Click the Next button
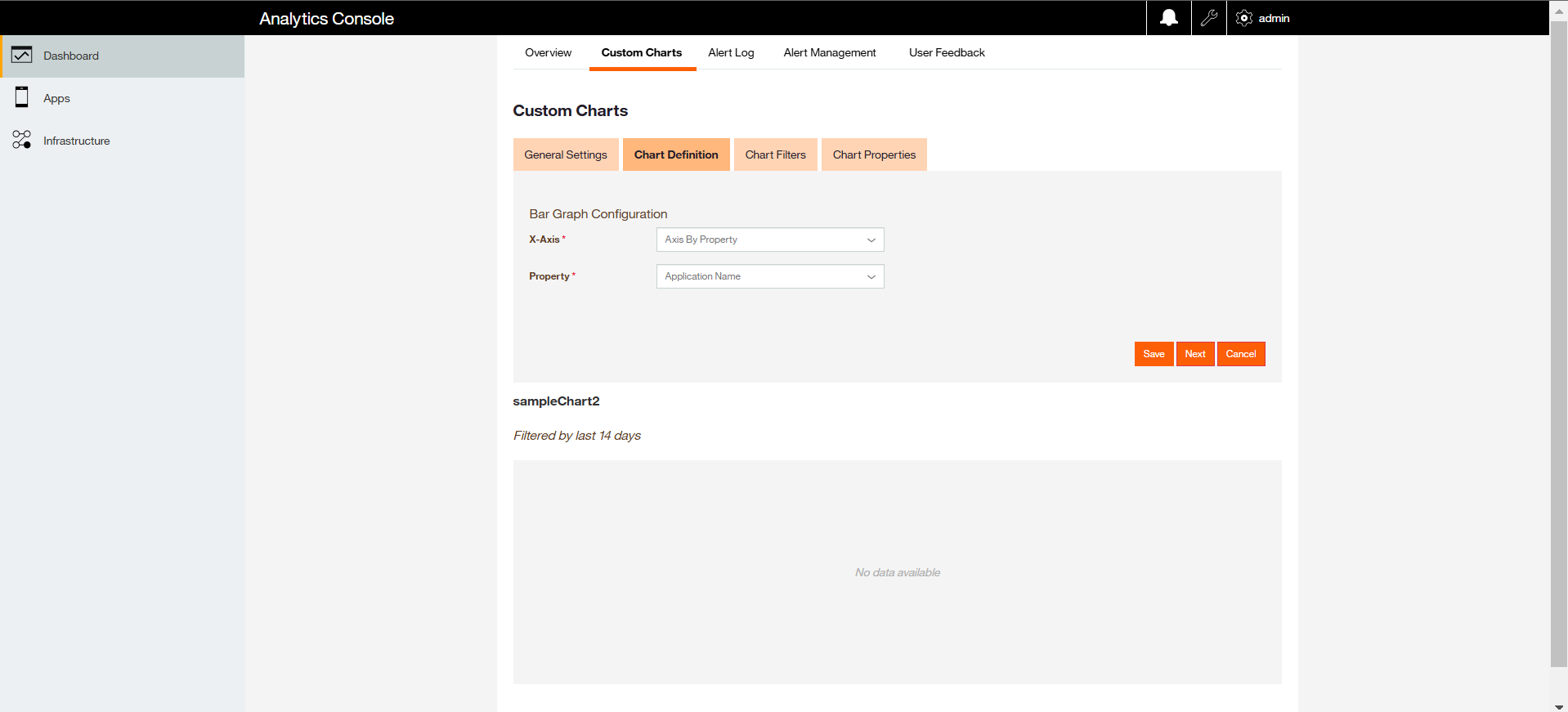This screenshot has width=1568, height=712. (1194, 354)
